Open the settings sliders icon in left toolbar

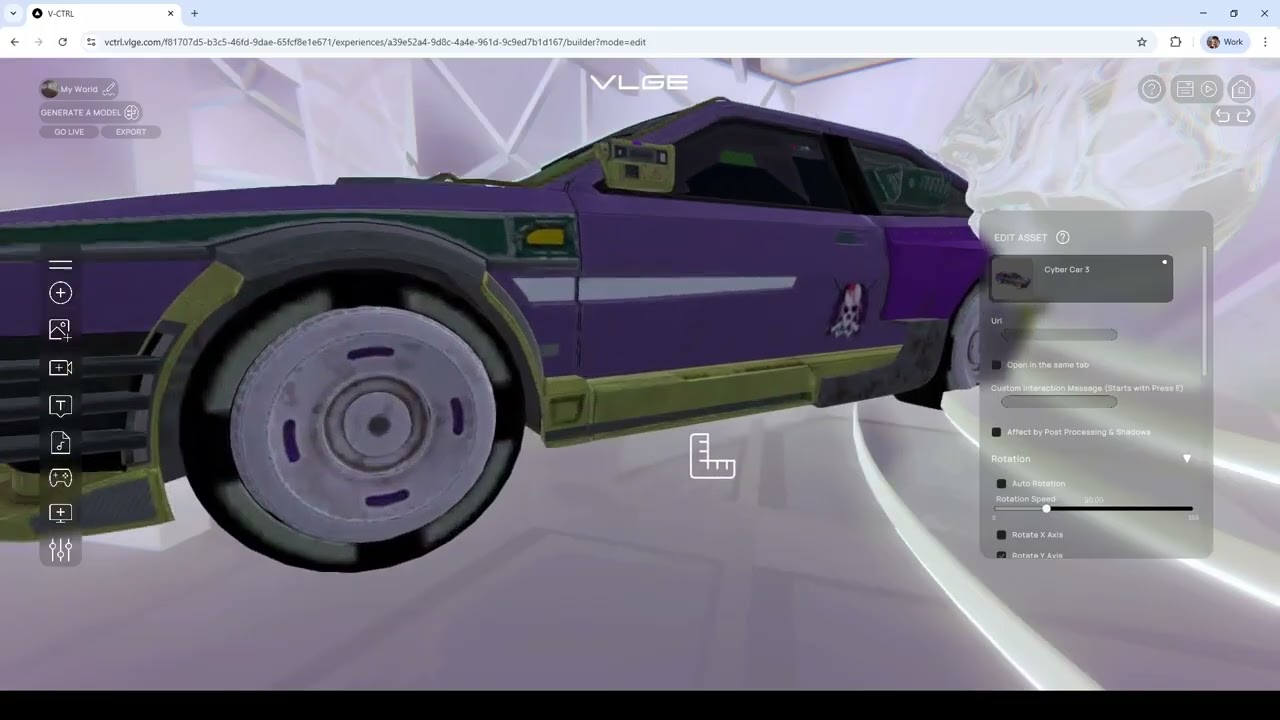click(x=60, y=550)
